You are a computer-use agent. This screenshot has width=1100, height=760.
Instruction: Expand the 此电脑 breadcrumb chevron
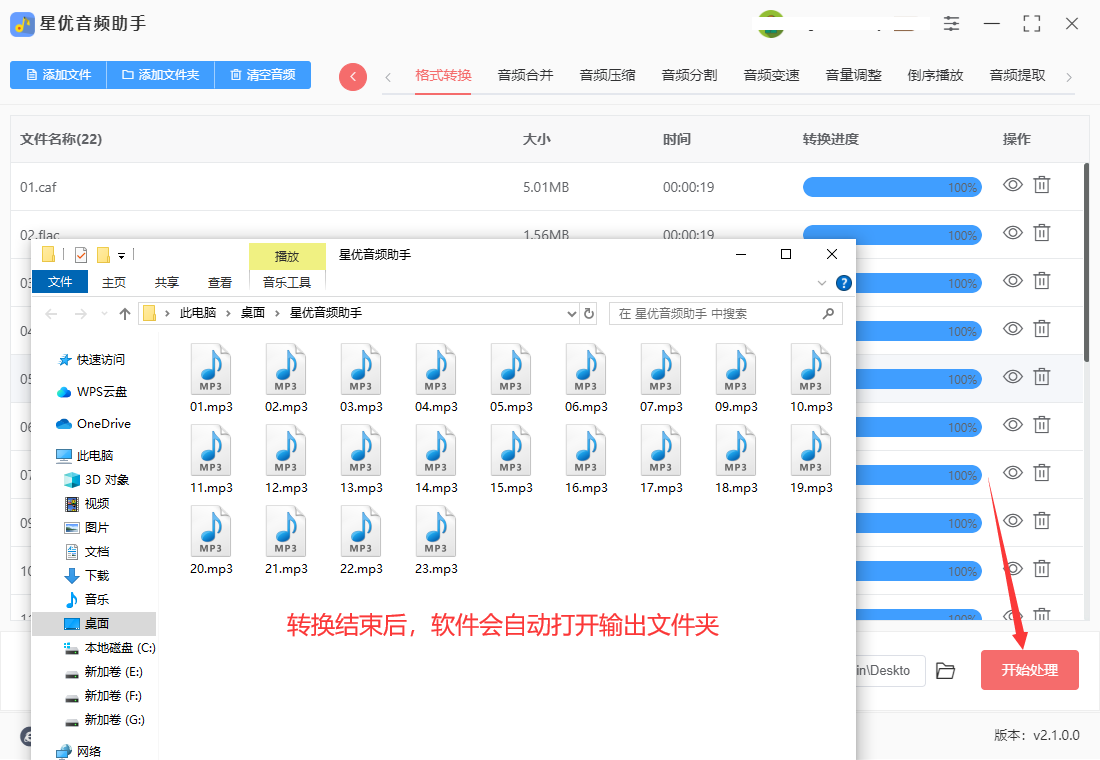228,314
